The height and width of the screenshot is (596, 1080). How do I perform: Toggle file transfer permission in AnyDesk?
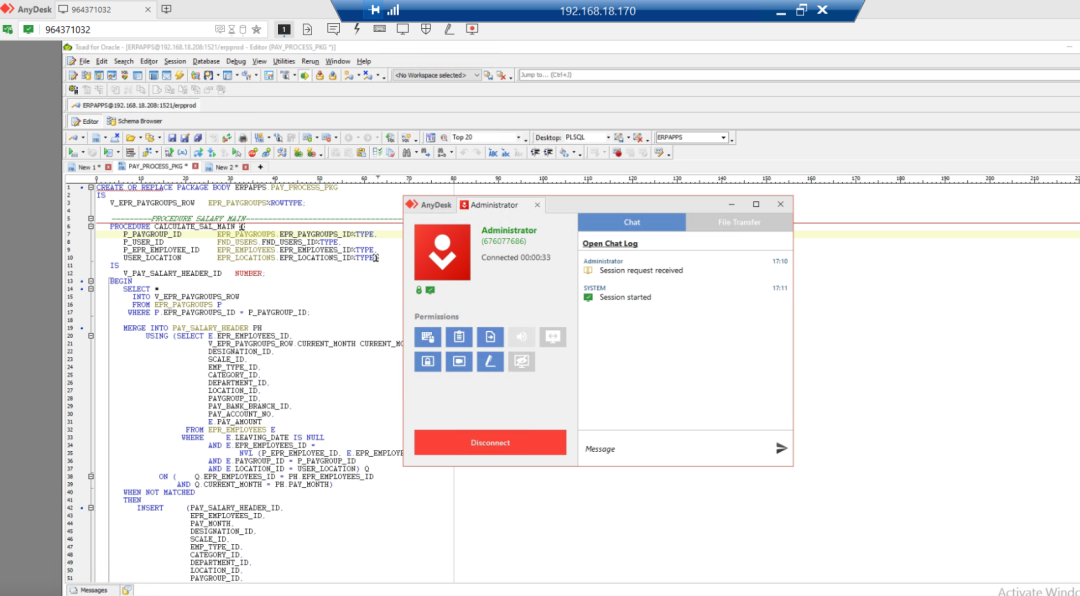click(x=490, y=337)
